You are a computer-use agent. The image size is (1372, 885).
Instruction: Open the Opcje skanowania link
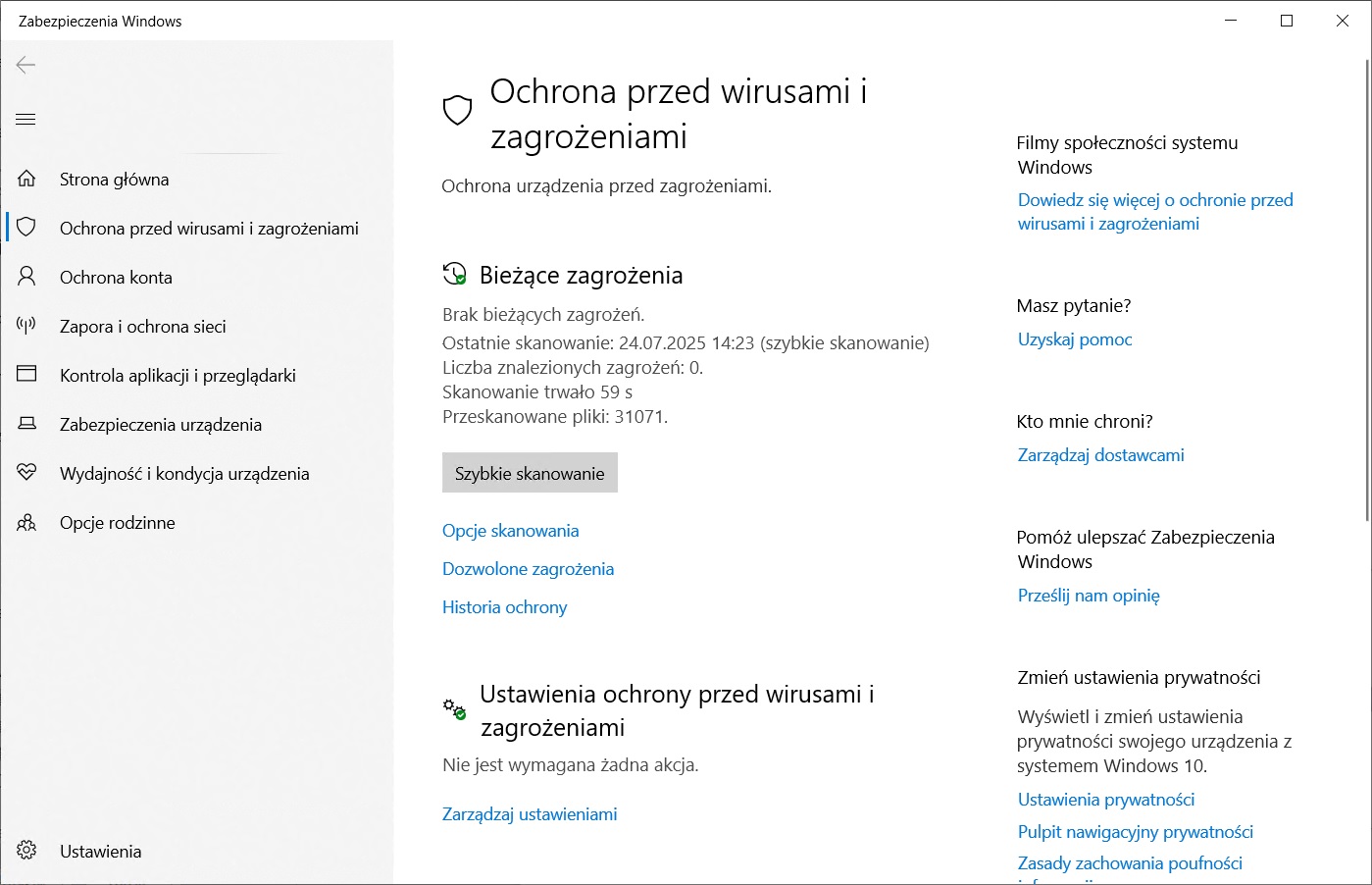tap(510, 531)
